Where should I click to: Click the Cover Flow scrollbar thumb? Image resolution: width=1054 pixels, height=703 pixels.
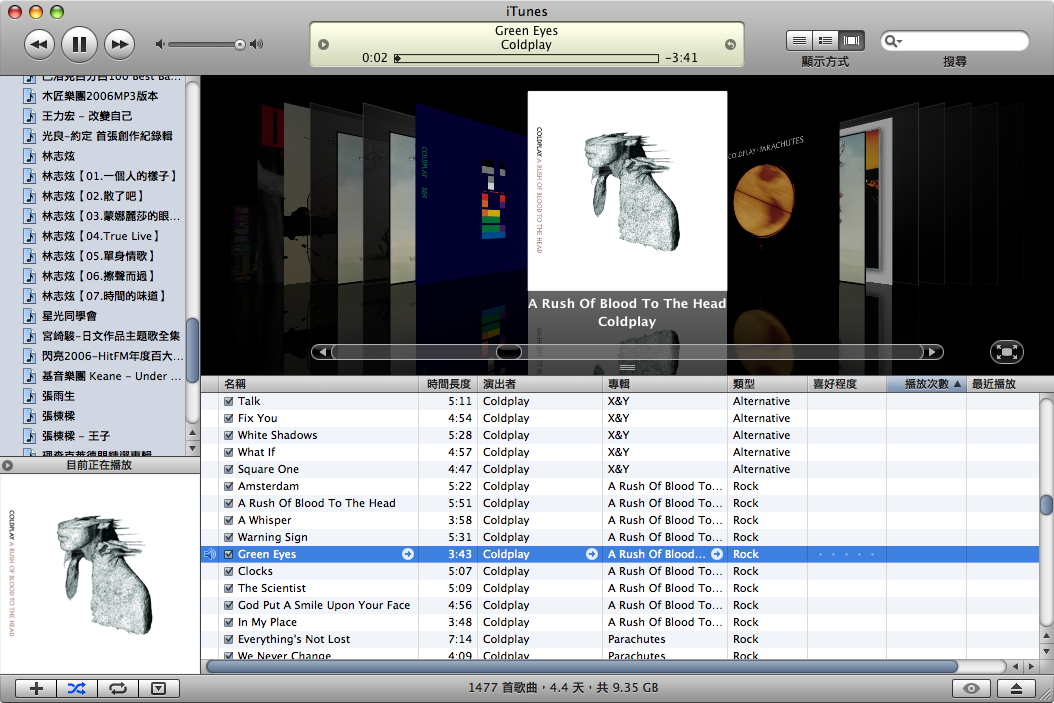tap(509, 352)
